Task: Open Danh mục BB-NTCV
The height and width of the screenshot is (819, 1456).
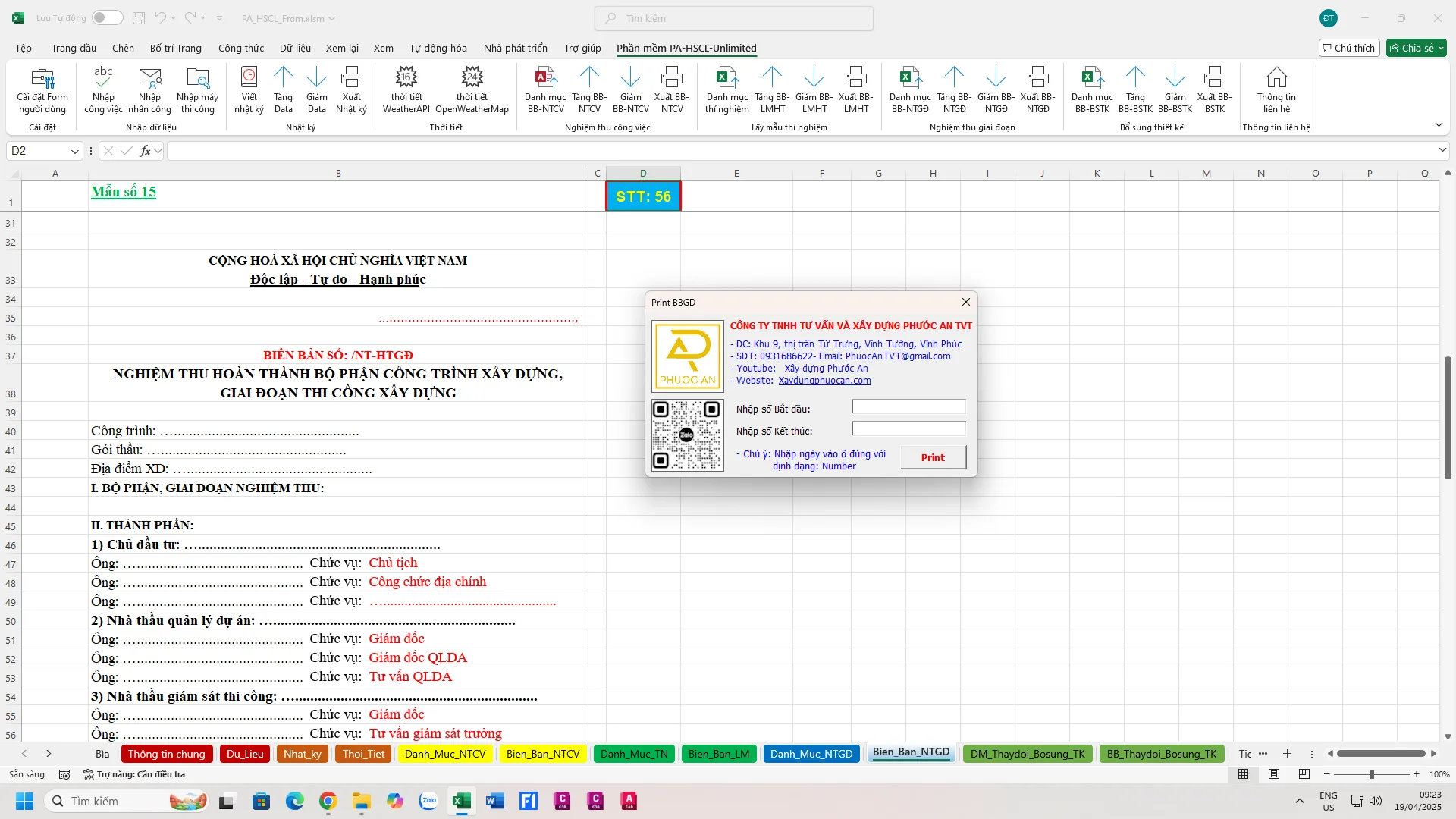Action: tap(545, 90)
